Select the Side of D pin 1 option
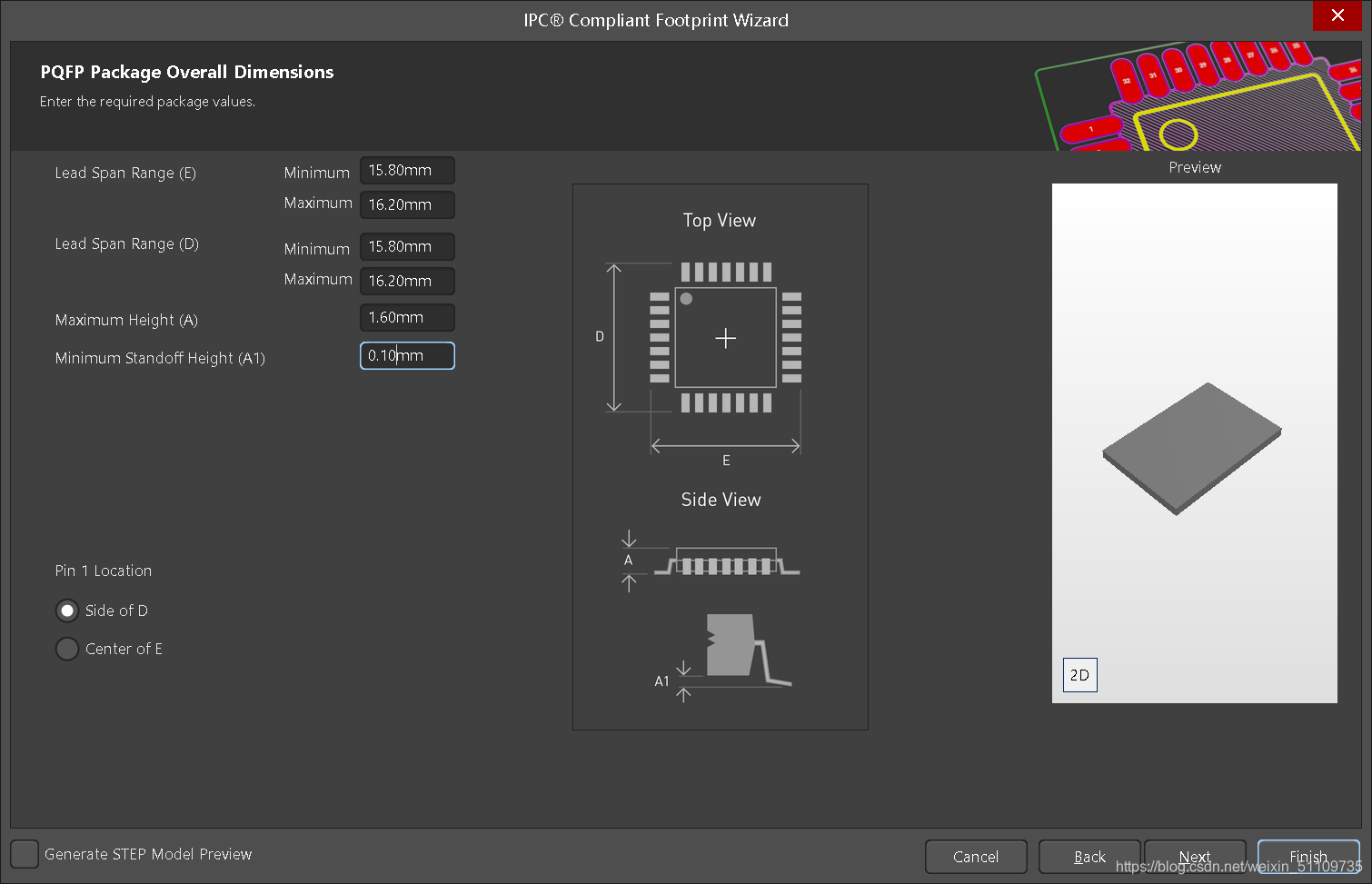The image size is (1372, 884). pyautogui.click(x=67, y=611)
